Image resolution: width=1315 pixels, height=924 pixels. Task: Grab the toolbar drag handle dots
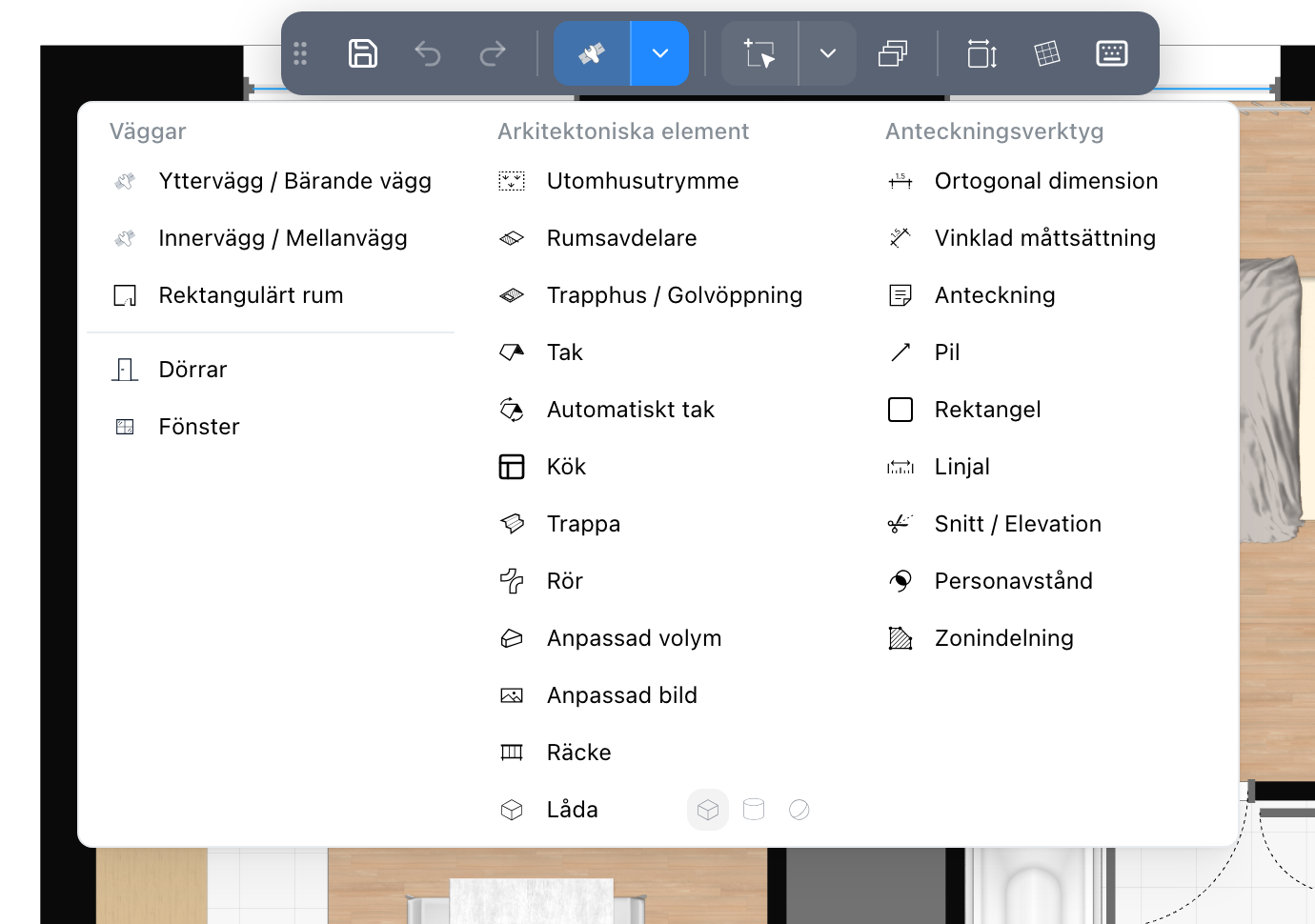pos(300,53)
